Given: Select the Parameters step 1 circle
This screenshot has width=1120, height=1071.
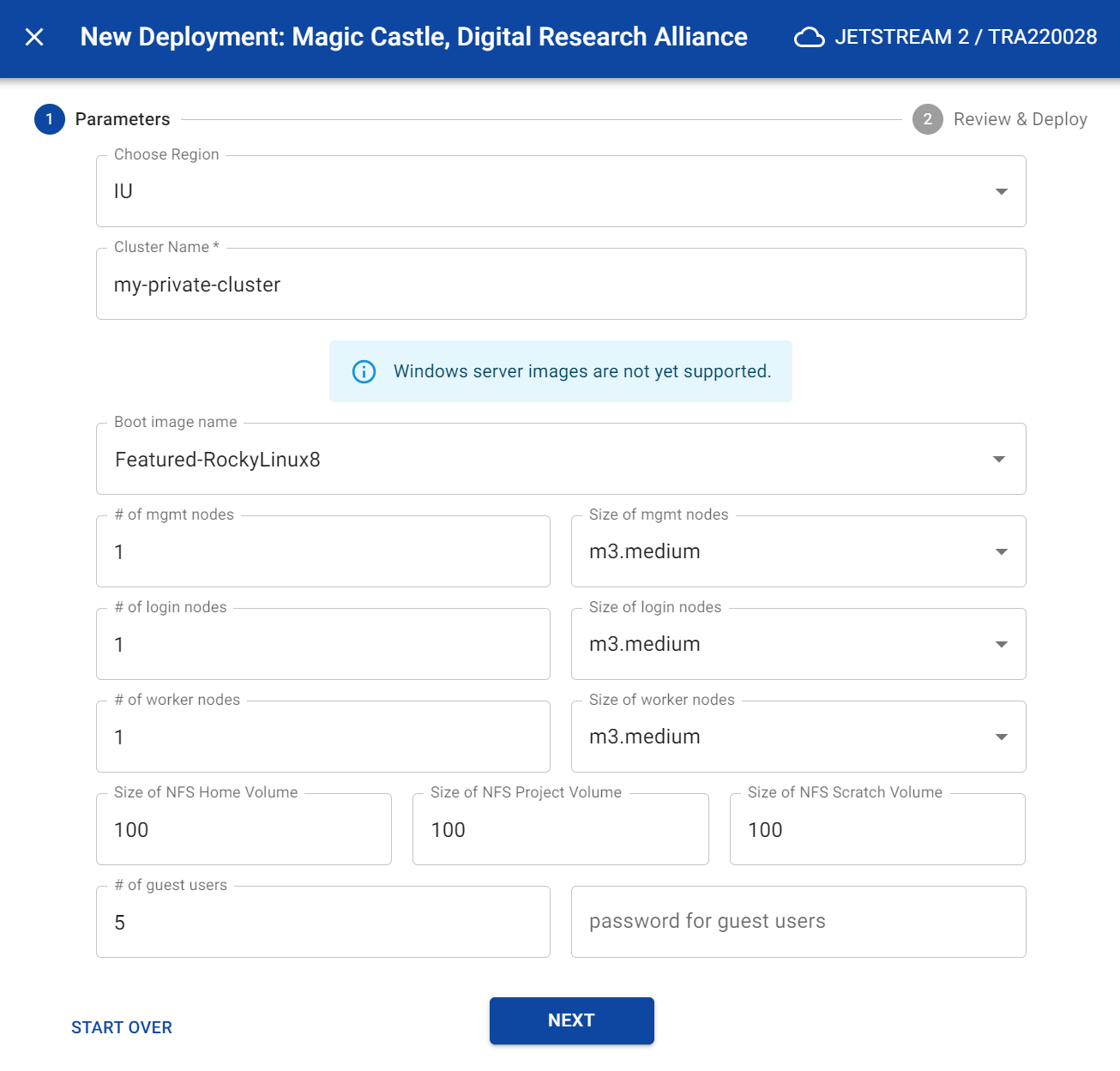Looking at the screenshot, I should (x=50, y=119).
